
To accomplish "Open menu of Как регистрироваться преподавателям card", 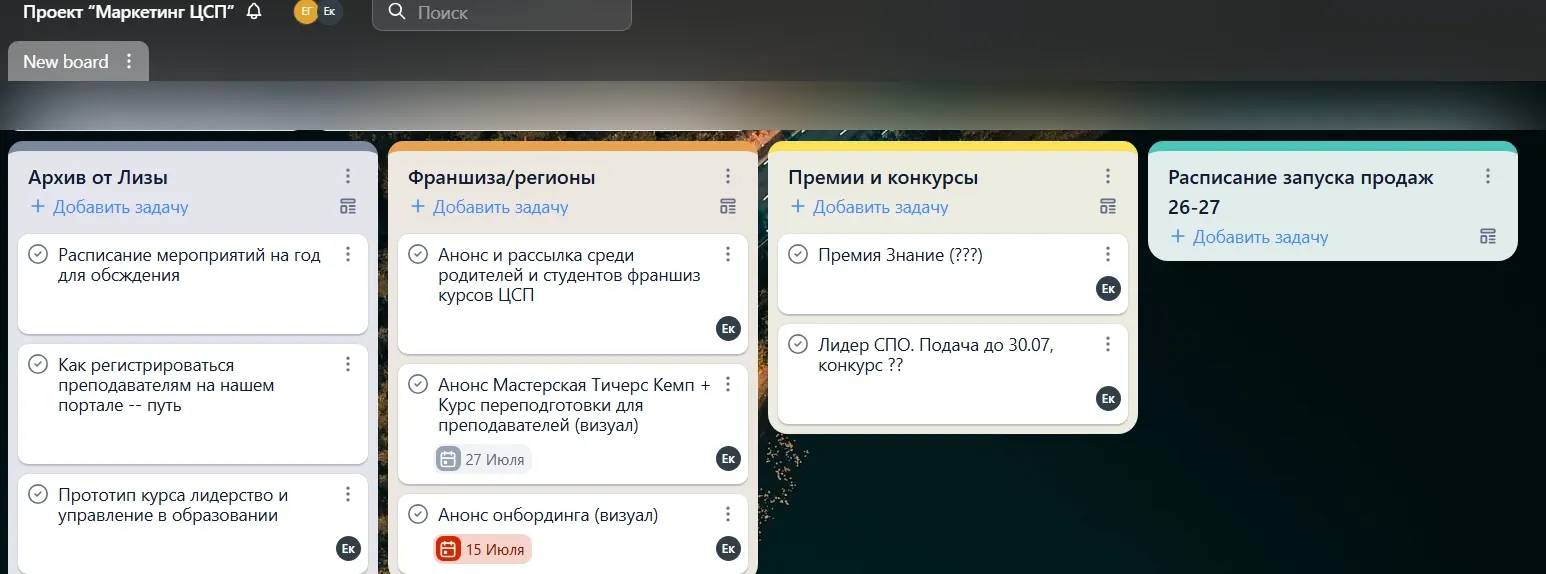I will point(348,364).
